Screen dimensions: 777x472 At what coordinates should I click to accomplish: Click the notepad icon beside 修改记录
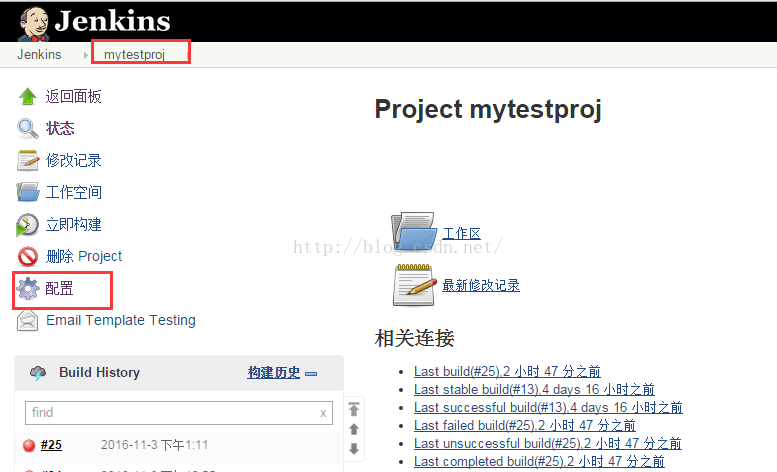click(28, 160)
